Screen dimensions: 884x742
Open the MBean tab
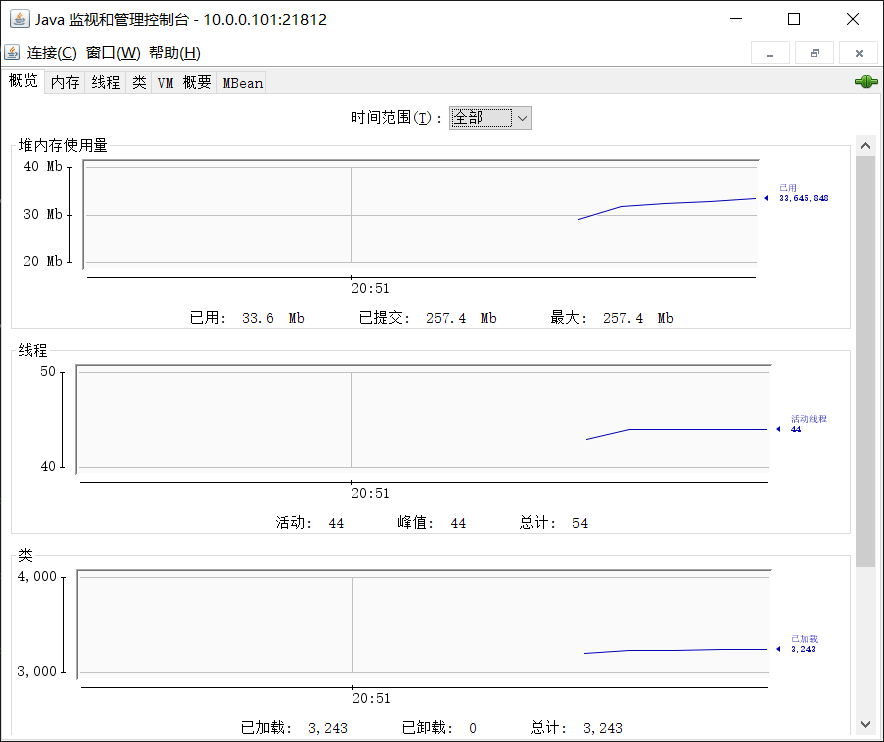(x=242, y=82)
